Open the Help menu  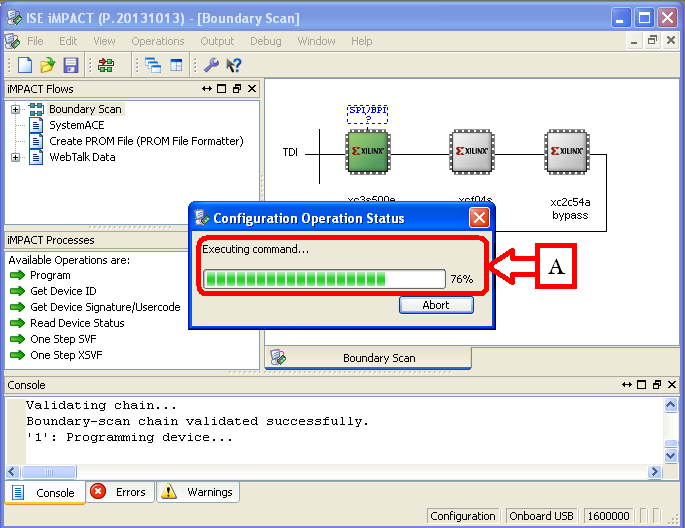pyautogui.click(x=362, y=41)
